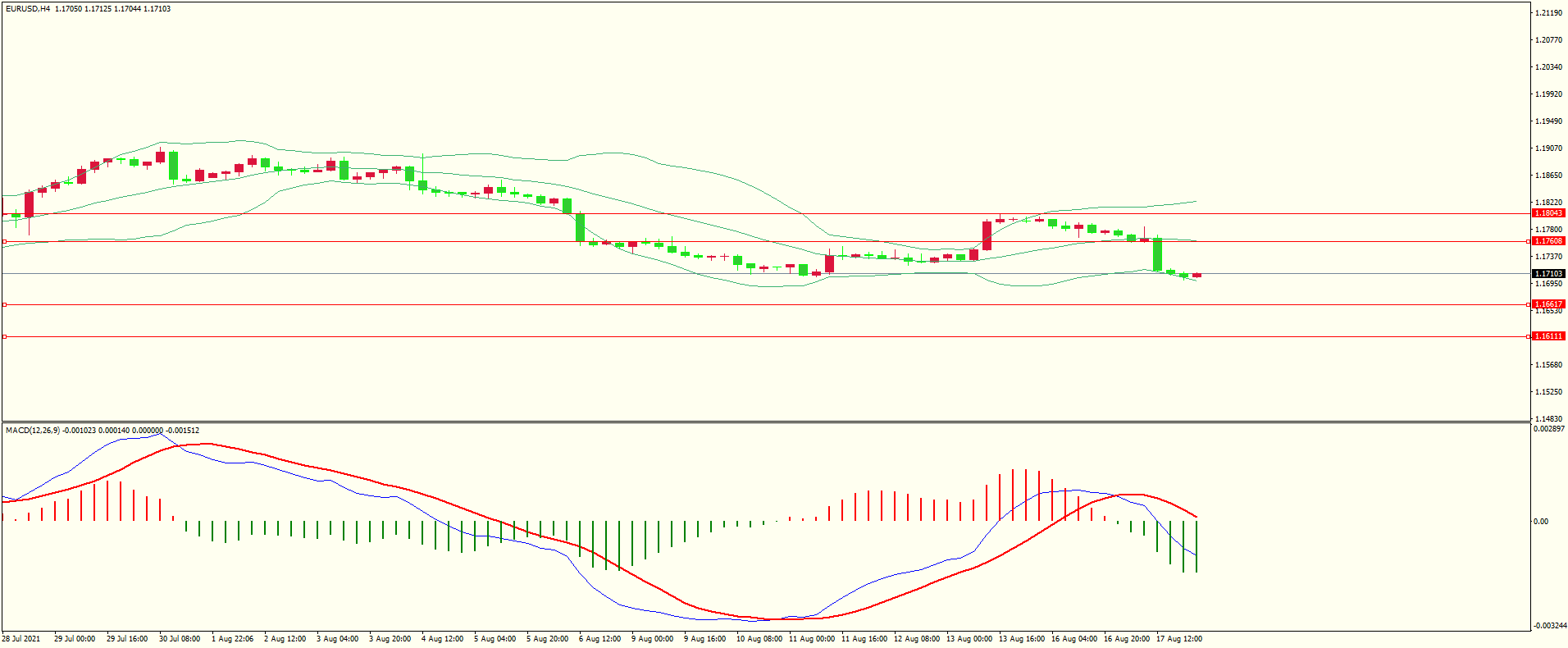Screen dimensions: 1568x648
Task: Click the EURUSD,H4 chart title text
Action: [28, 9]
